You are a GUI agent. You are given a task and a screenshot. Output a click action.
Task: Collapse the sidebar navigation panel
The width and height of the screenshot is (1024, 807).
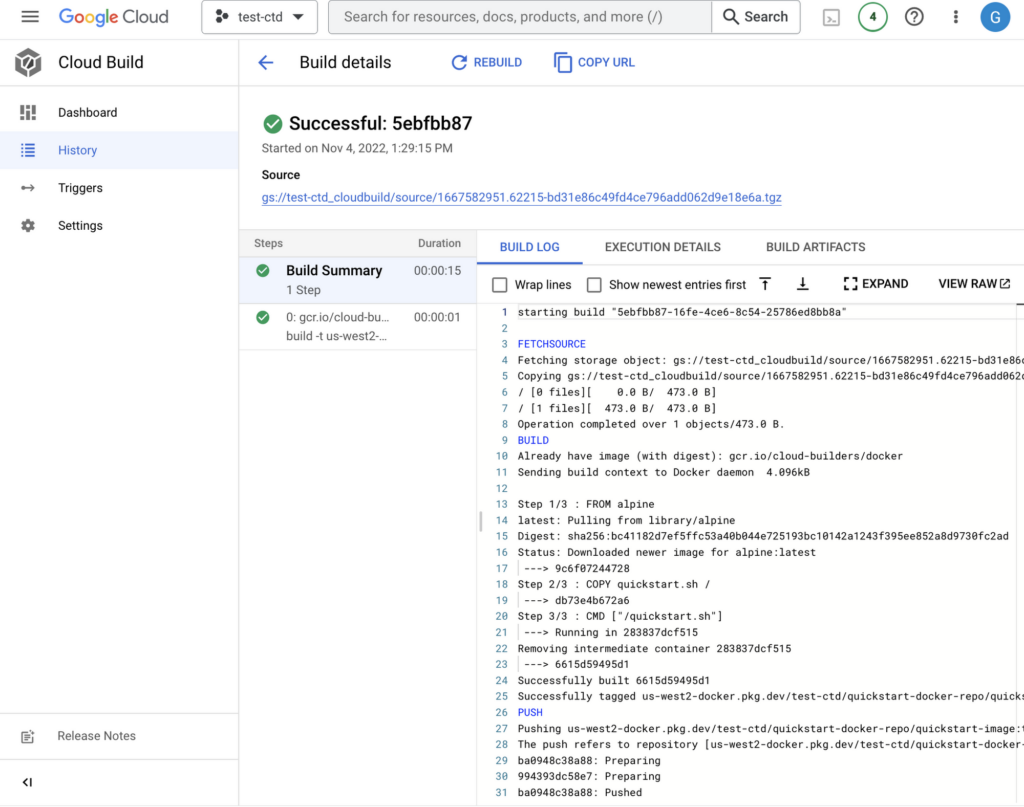(27, 782)
